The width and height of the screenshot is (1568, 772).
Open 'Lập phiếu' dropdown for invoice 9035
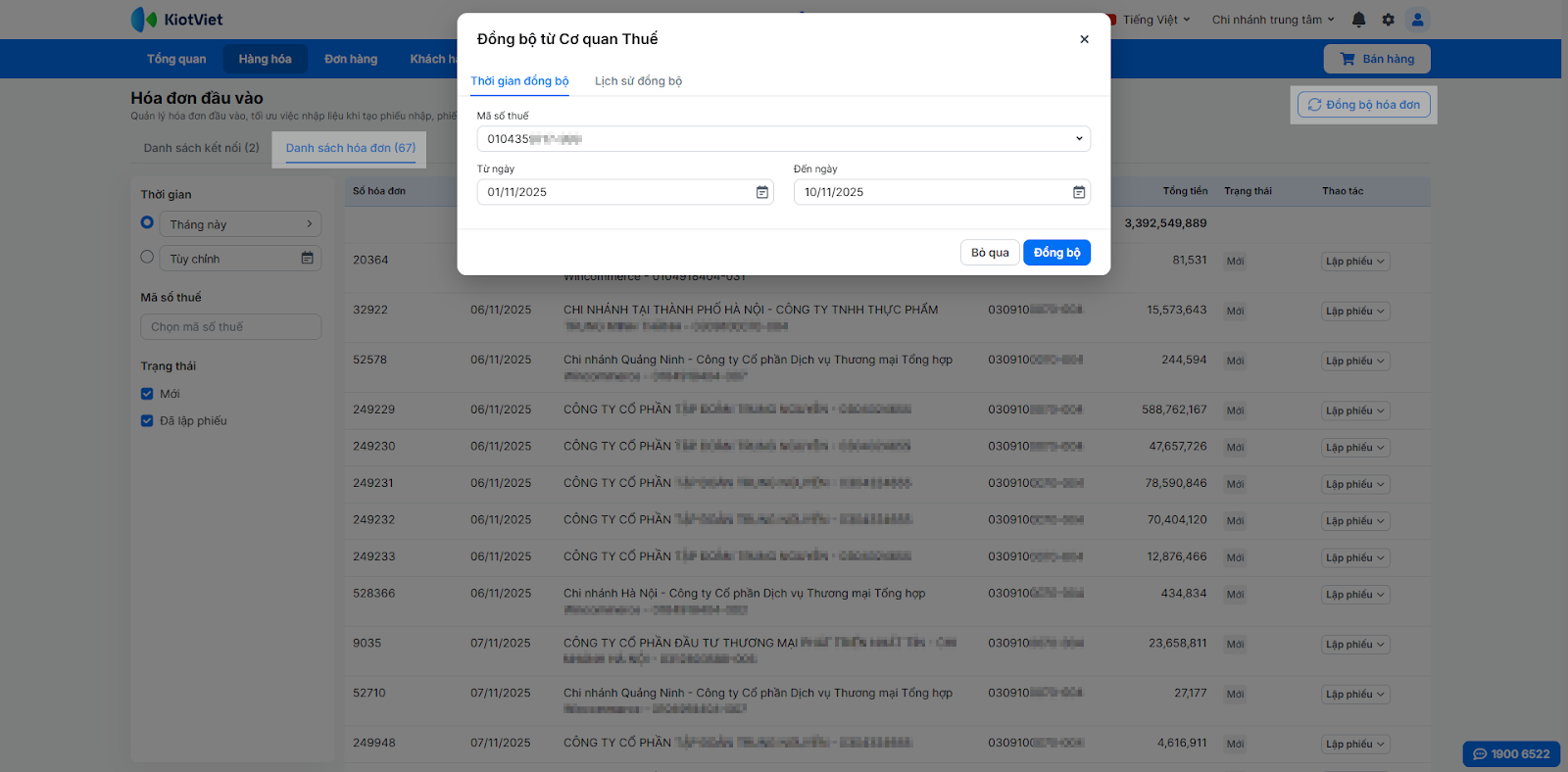point(1355,645)
